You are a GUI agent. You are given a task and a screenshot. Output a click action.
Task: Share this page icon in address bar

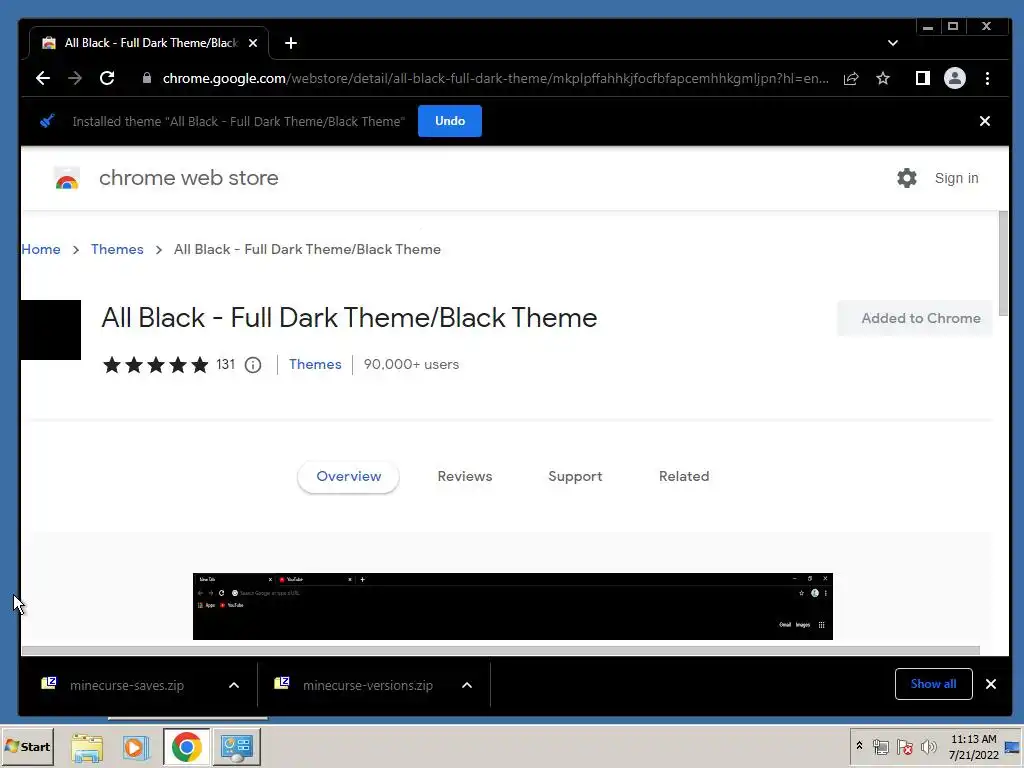click(x=851, y=78)
